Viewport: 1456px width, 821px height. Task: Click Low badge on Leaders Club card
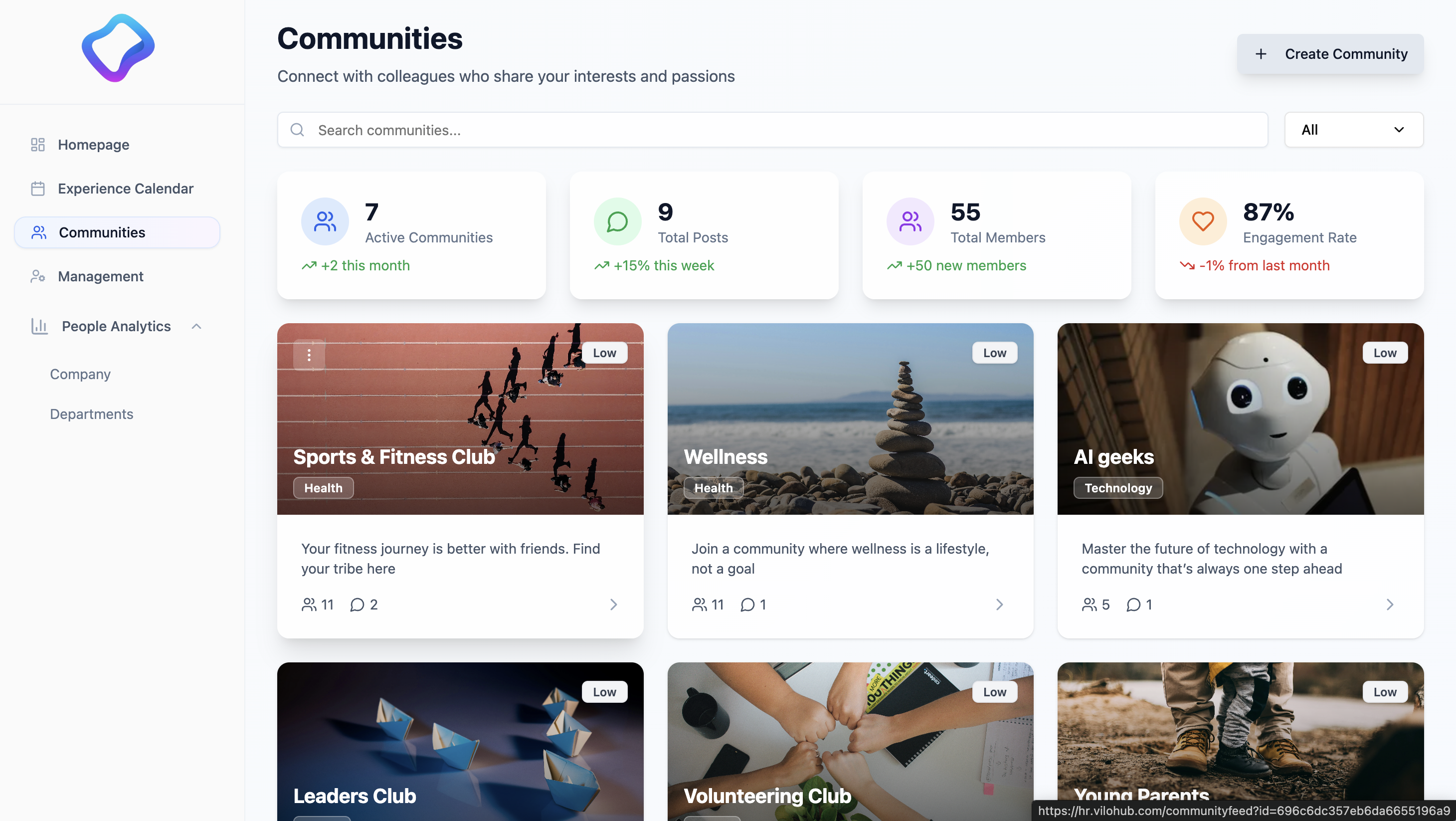pyautogui.click(x=604, y=691)
